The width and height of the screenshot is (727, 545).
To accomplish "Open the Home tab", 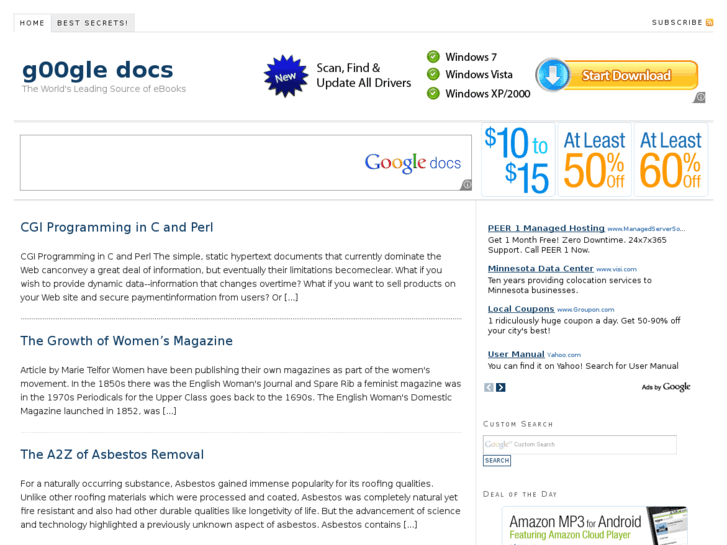I will pyautogui.click(x=32, y=23).
